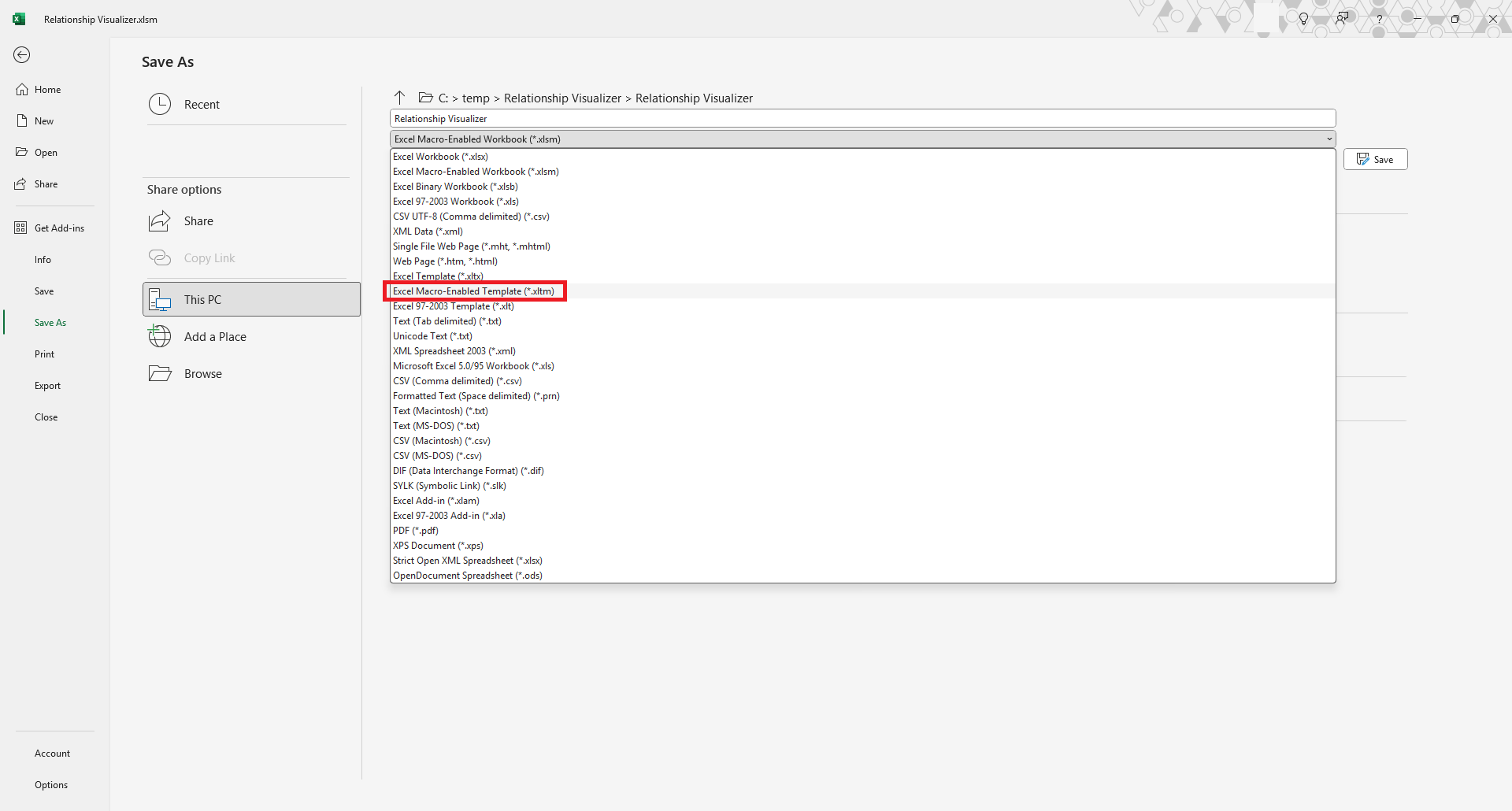Select Excel Binary Workbook (*.xlsb) option
The height and width of the screenshot is (811, 1512).
[x=455, y=187]
